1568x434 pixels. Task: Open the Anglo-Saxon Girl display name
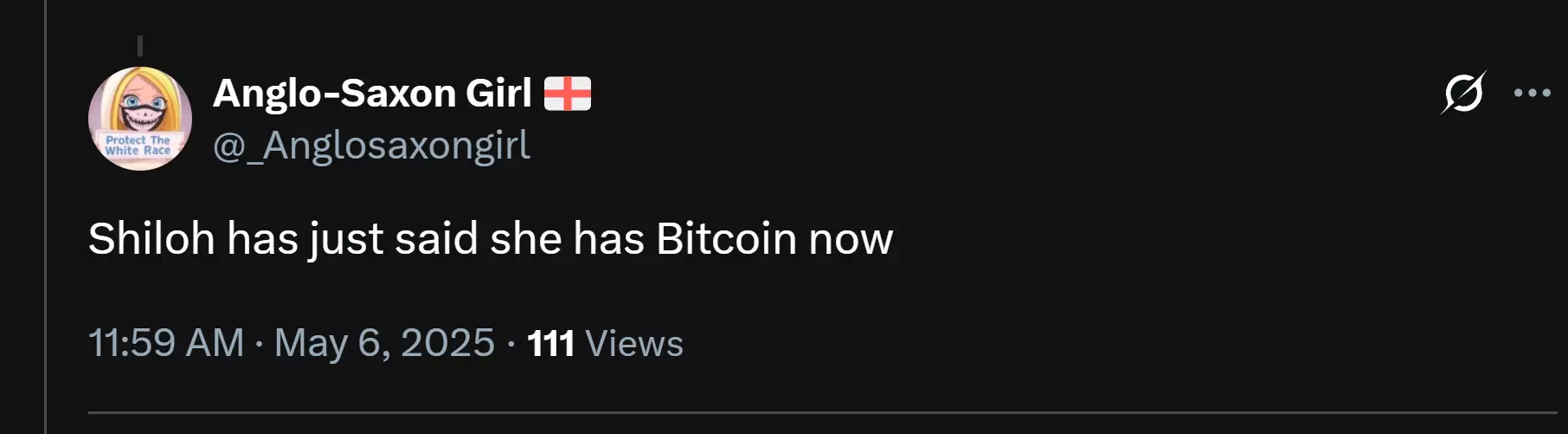(x=372, y=94)
